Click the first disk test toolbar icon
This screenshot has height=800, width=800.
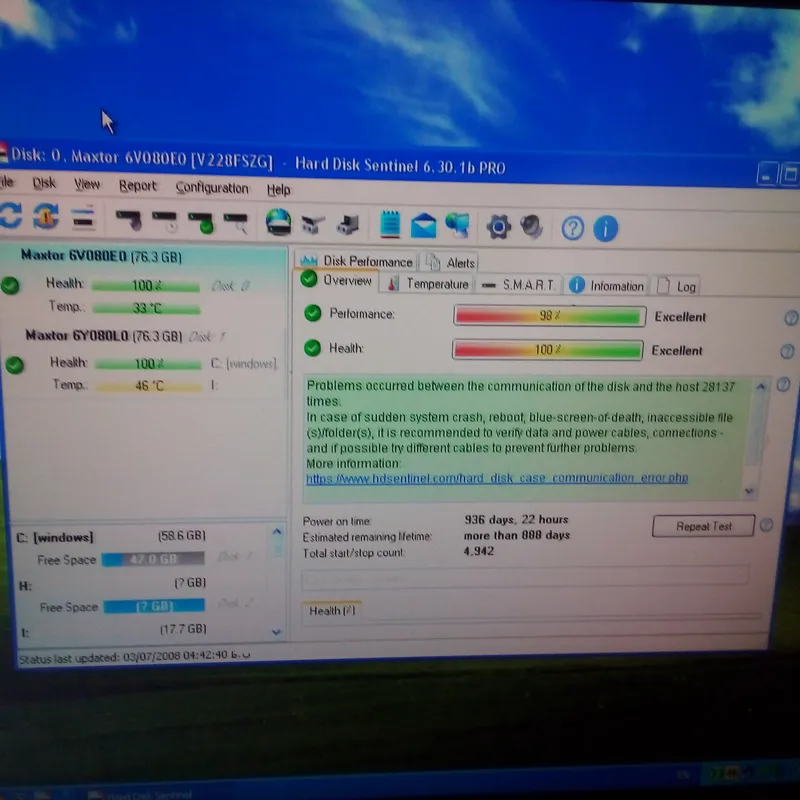129,220
